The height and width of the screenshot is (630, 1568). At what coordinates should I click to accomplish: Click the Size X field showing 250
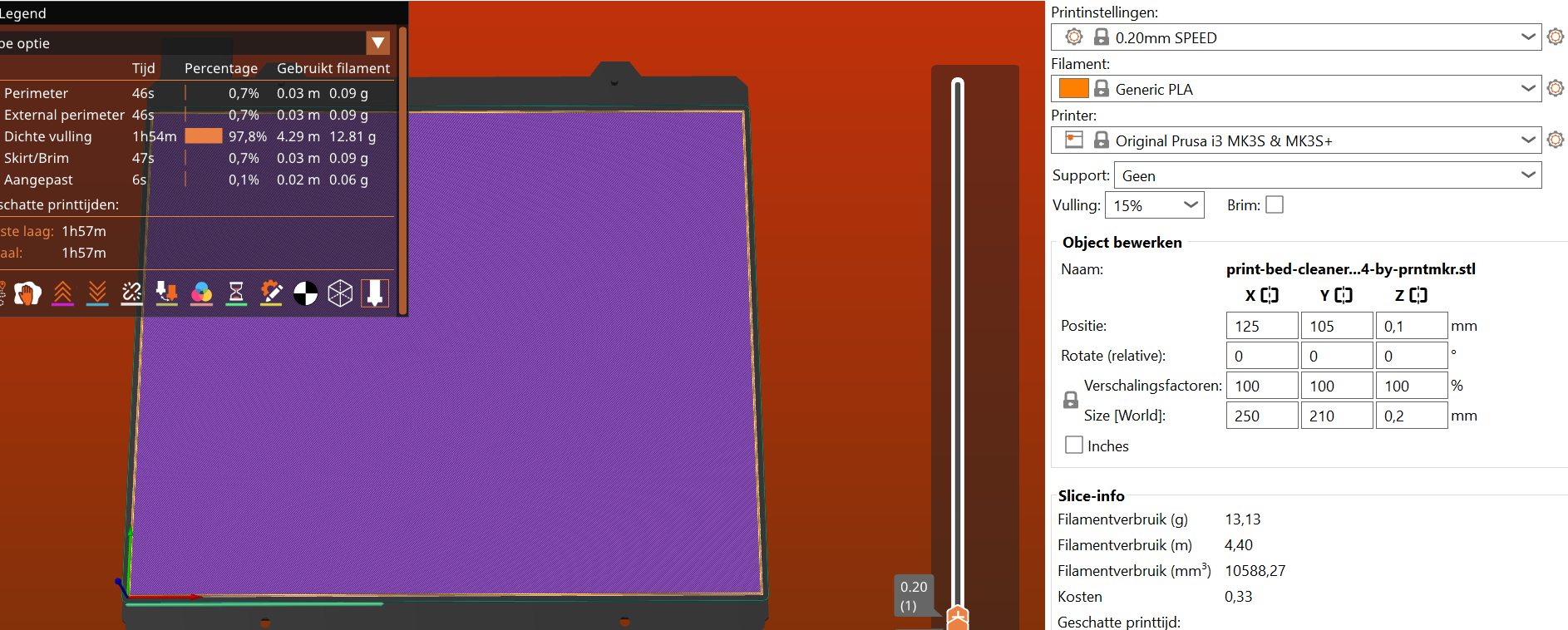click(x=1262, y=416)
